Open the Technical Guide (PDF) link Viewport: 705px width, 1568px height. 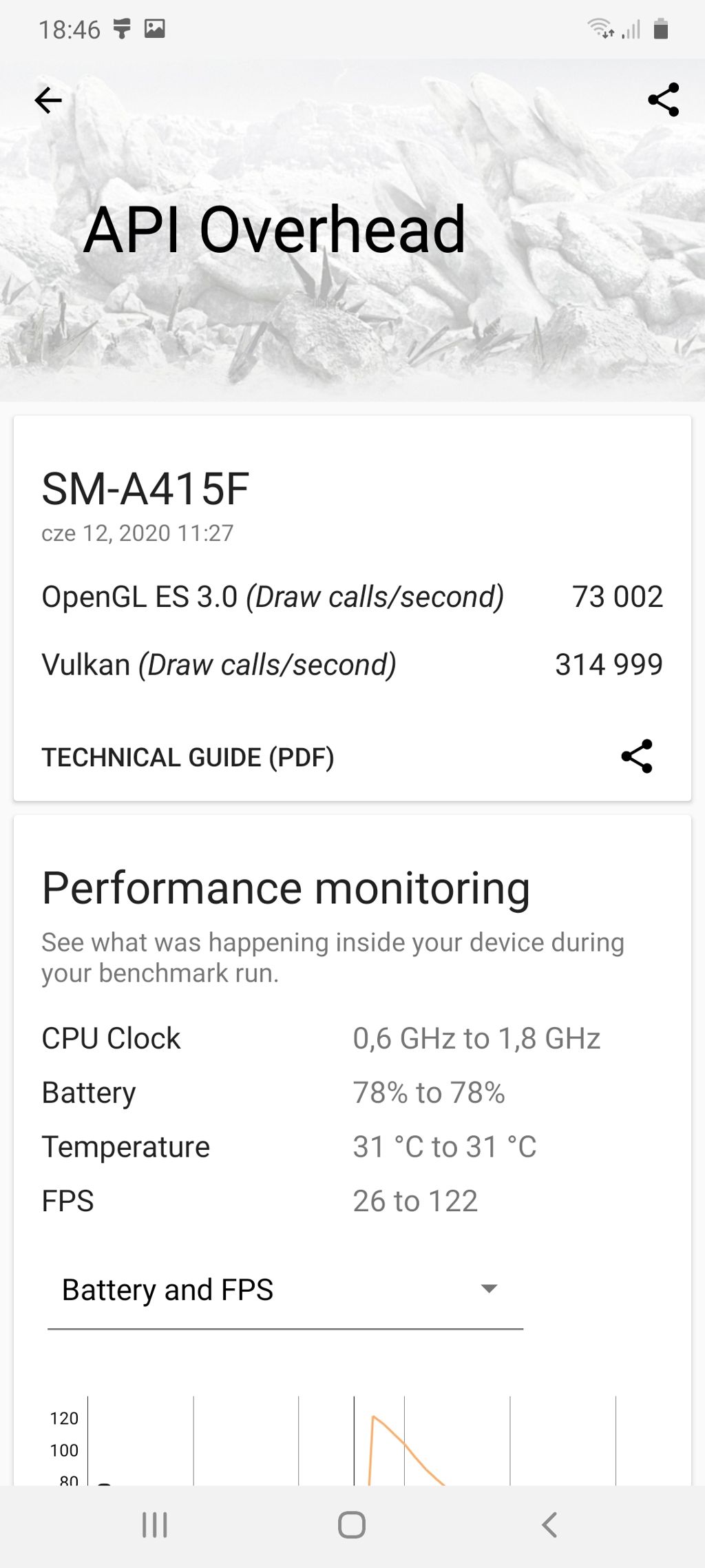click(x=188, y=757)
